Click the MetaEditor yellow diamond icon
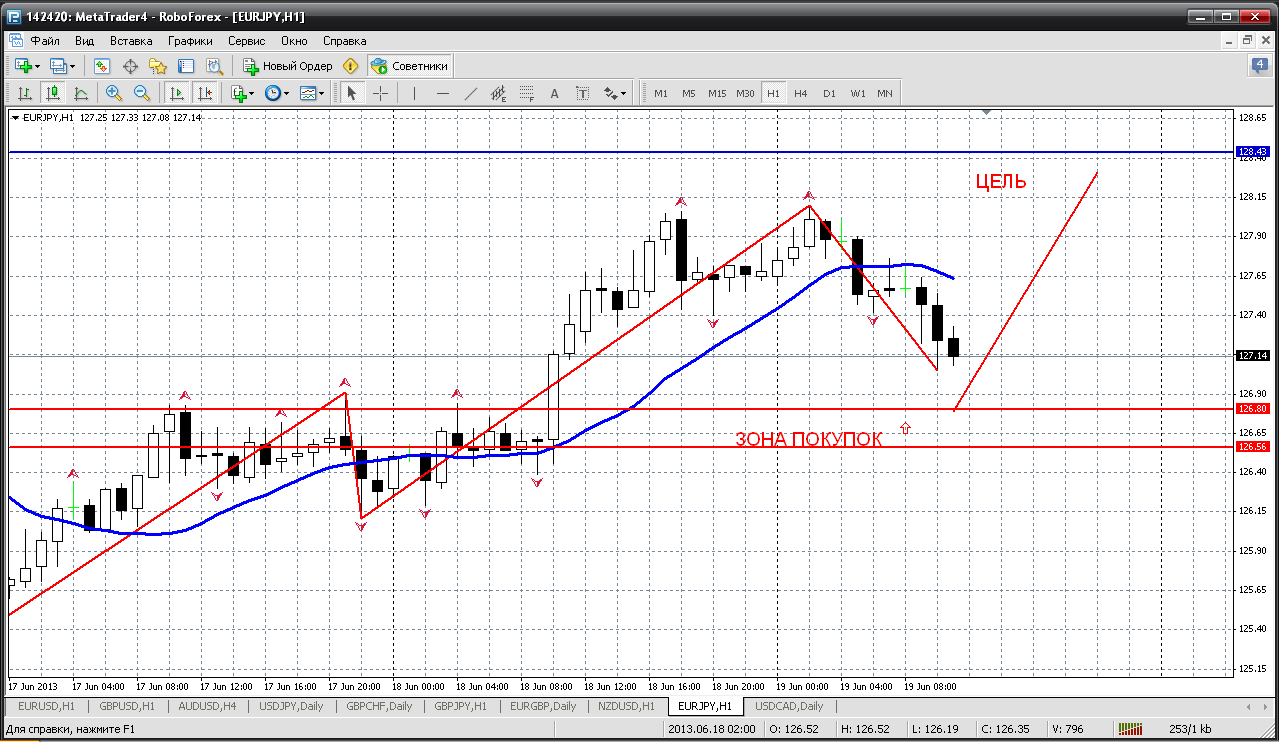 [x=350, y=66]
